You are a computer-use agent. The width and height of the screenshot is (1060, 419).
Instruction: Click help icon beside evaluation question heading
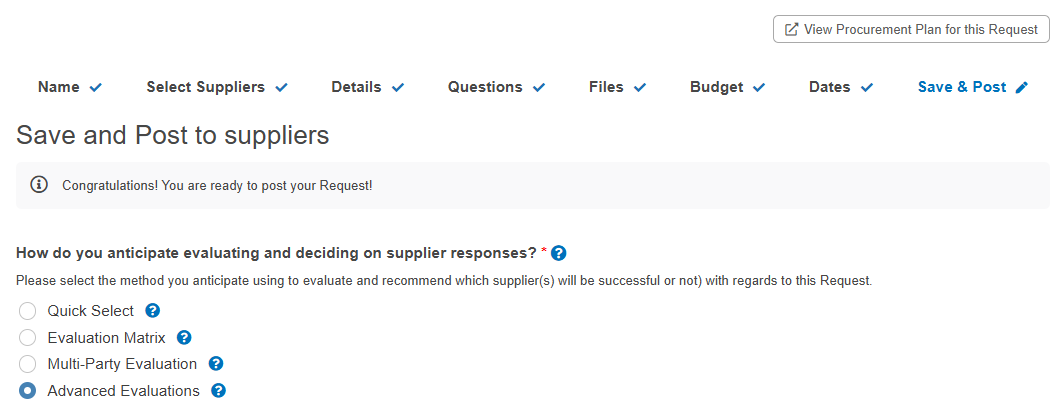click(558, 253)
